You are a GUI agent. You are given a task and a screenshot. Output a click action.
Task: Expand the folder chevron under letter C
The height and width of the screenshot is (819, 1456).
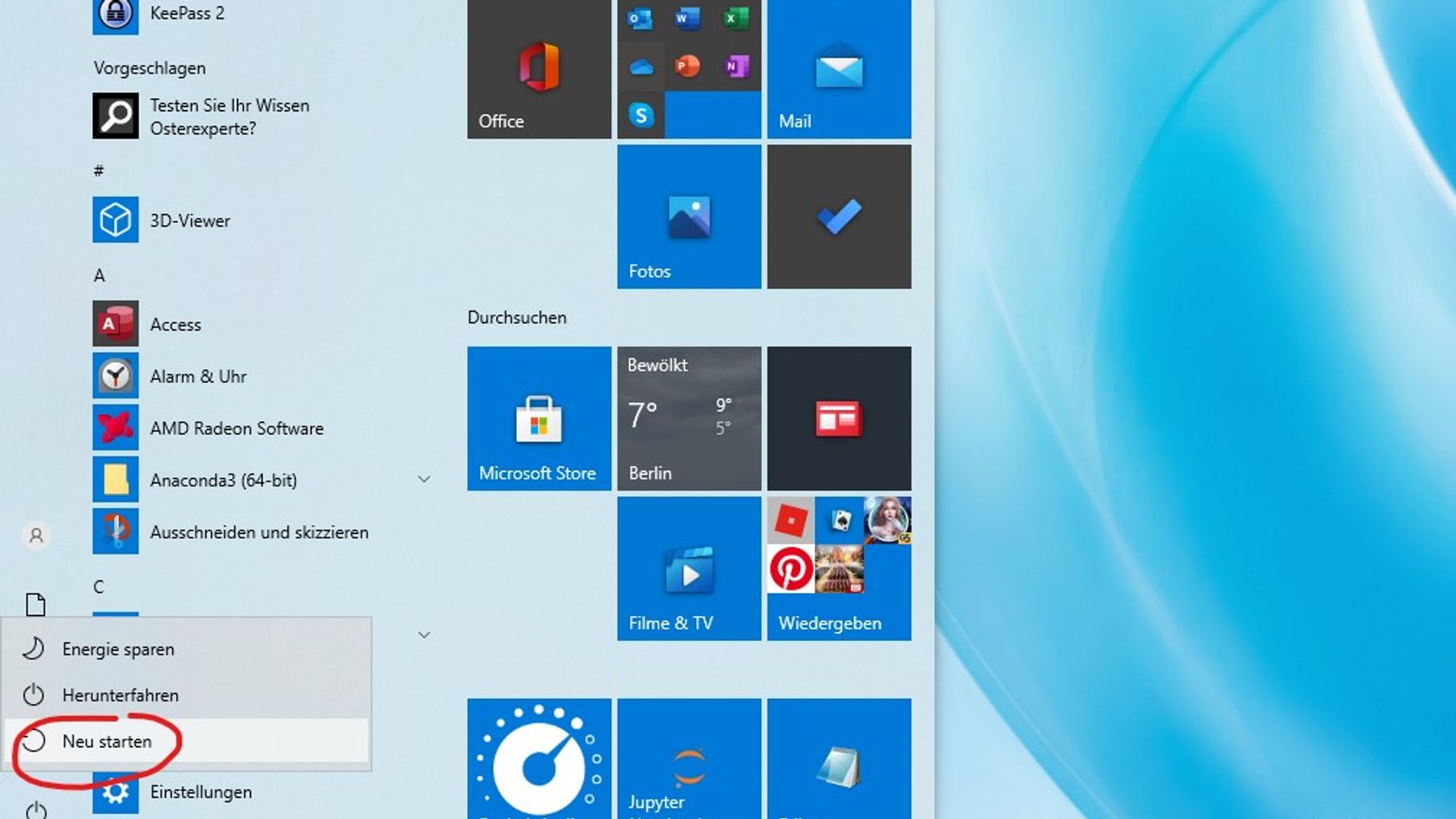424,634
